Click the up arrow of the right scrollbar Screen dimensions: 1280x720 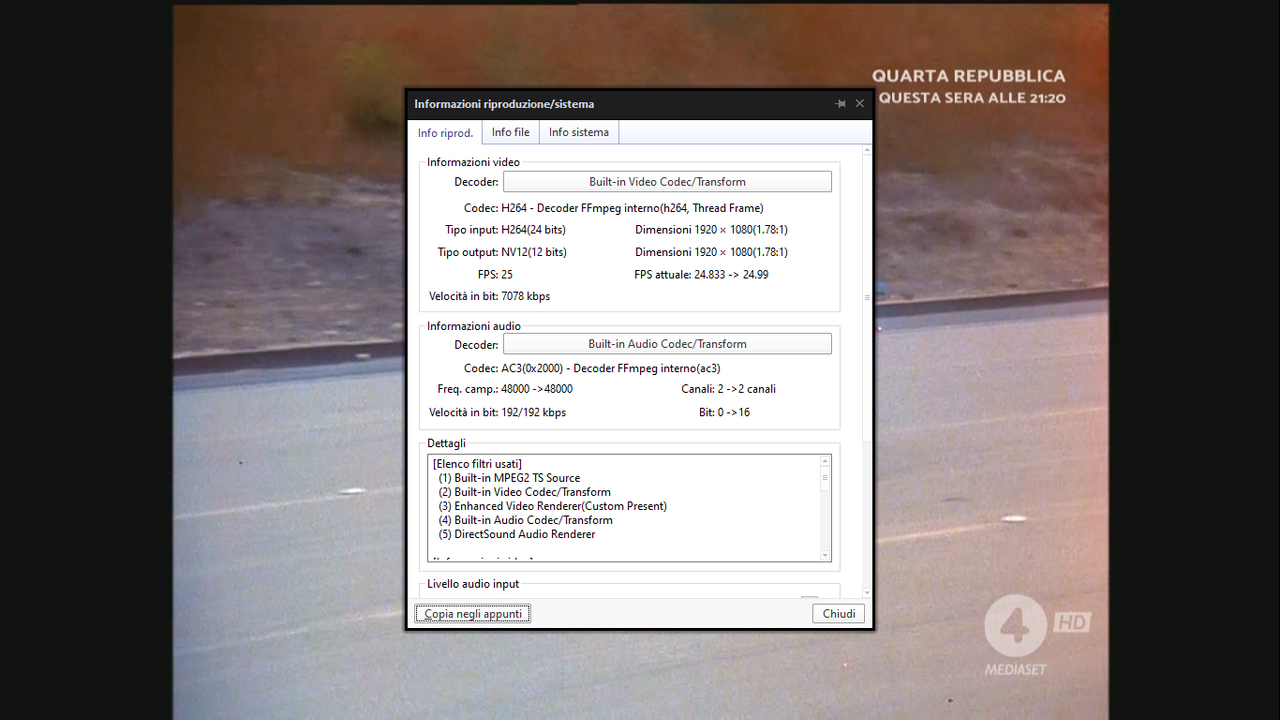point(866,149)
